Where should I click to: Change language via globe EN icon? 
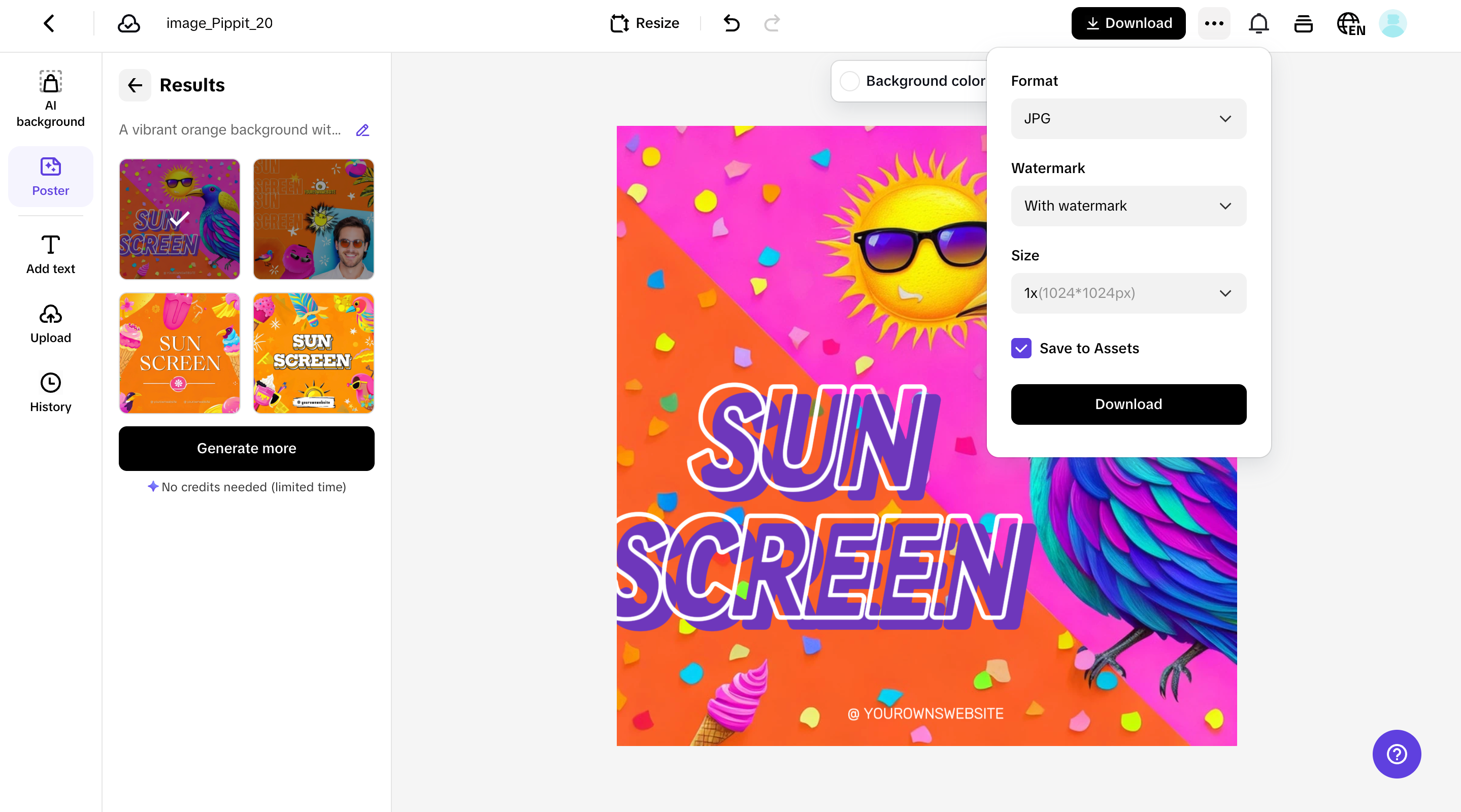tap(1350, 23)
